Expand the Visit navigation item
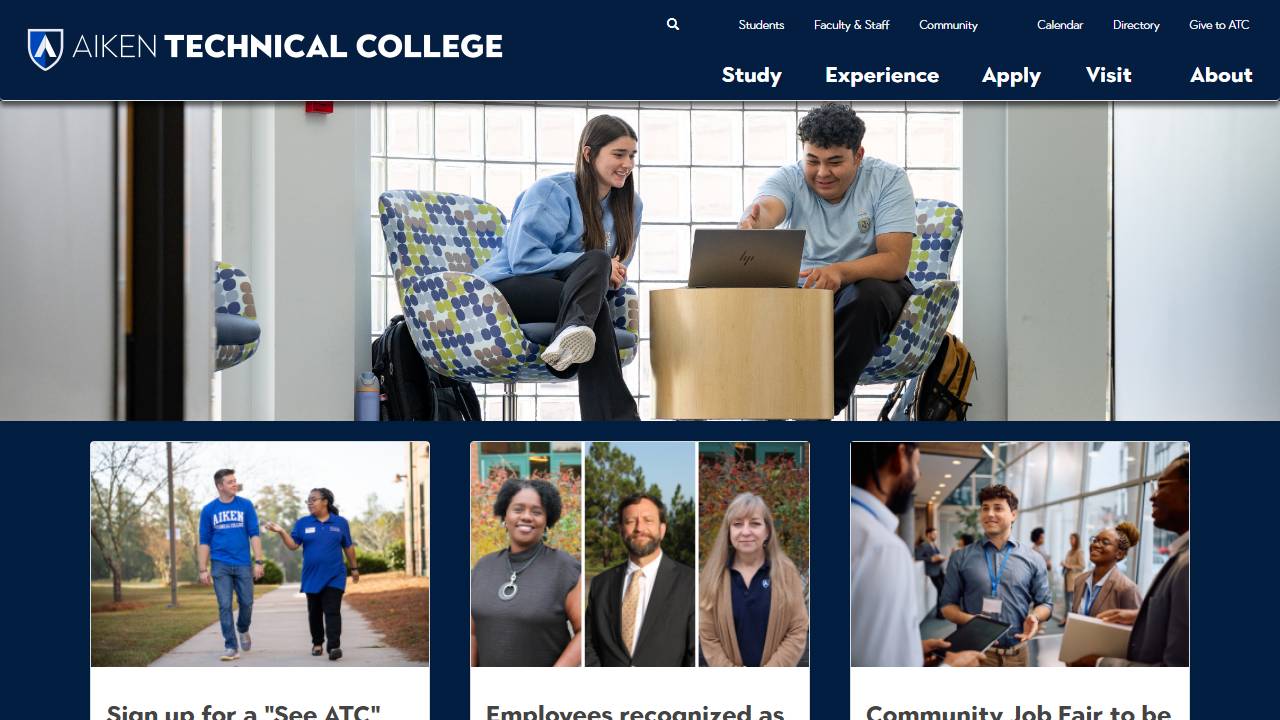The image size is (1280, 720). (1109, 75)
